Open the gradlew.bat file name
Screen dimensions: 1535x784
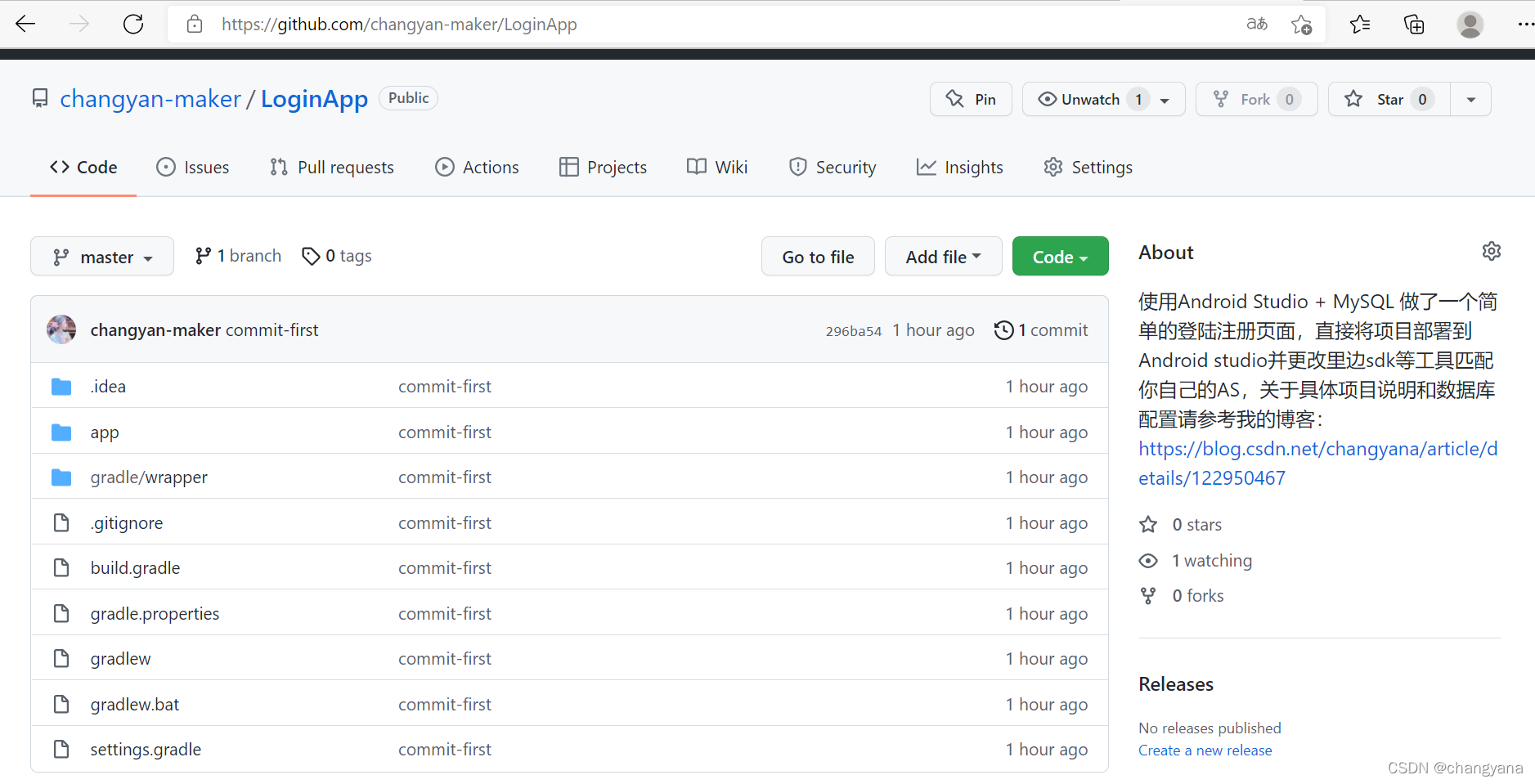coord(134,704)
